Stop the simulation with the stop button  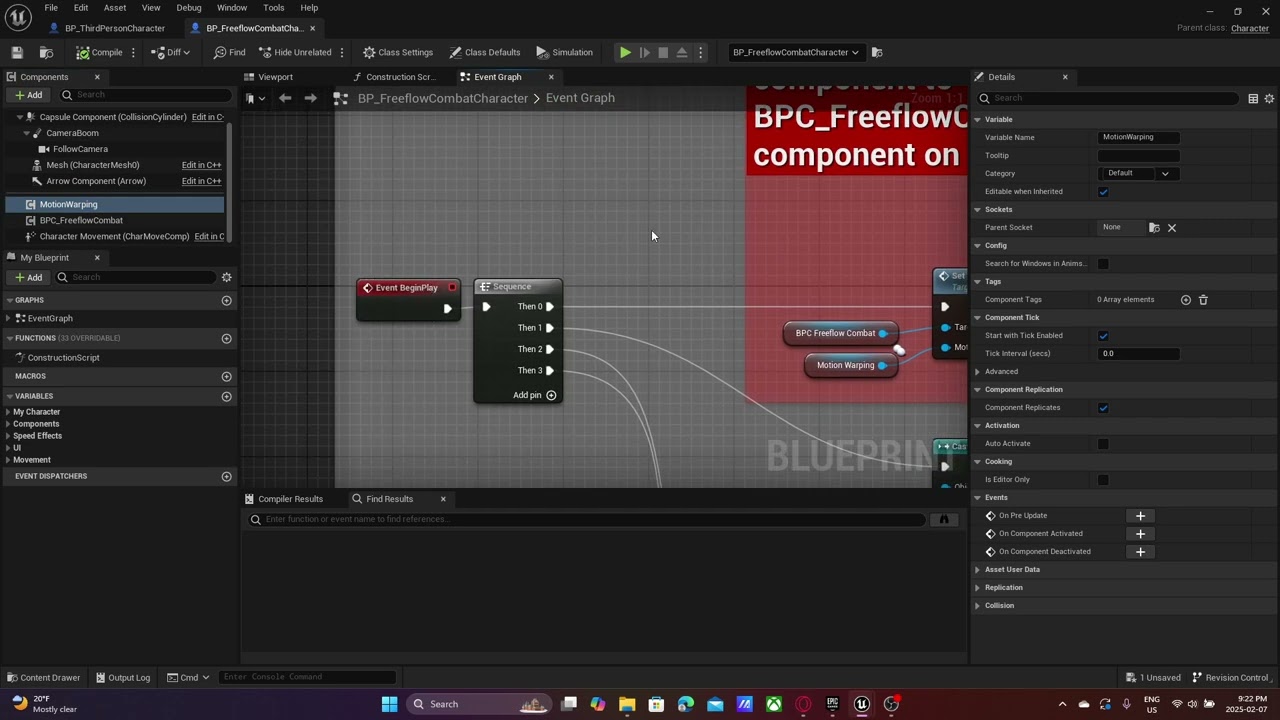pos(663,52)
